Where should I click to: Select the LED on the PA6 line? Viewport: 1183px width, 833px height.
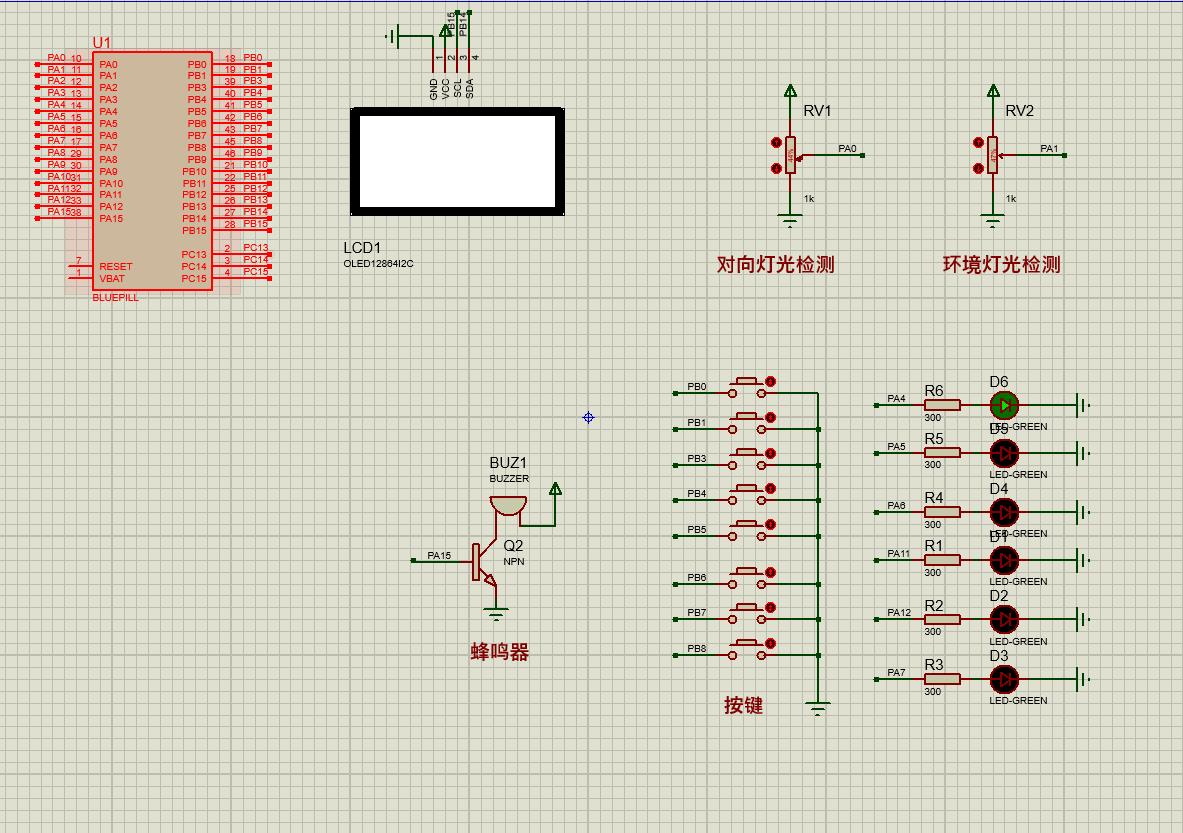click(1004, 512)
